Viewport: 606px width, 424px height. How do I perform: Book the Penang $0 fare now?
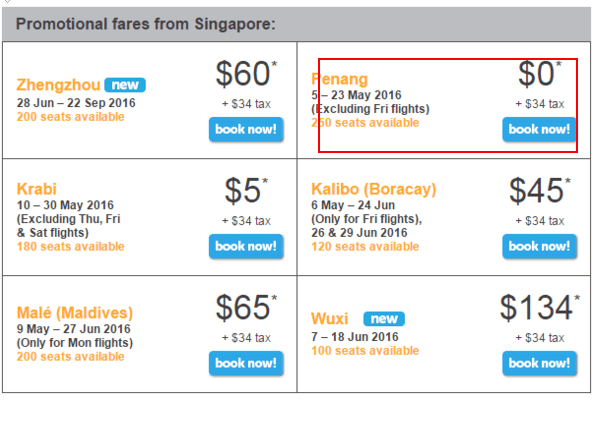540,129
